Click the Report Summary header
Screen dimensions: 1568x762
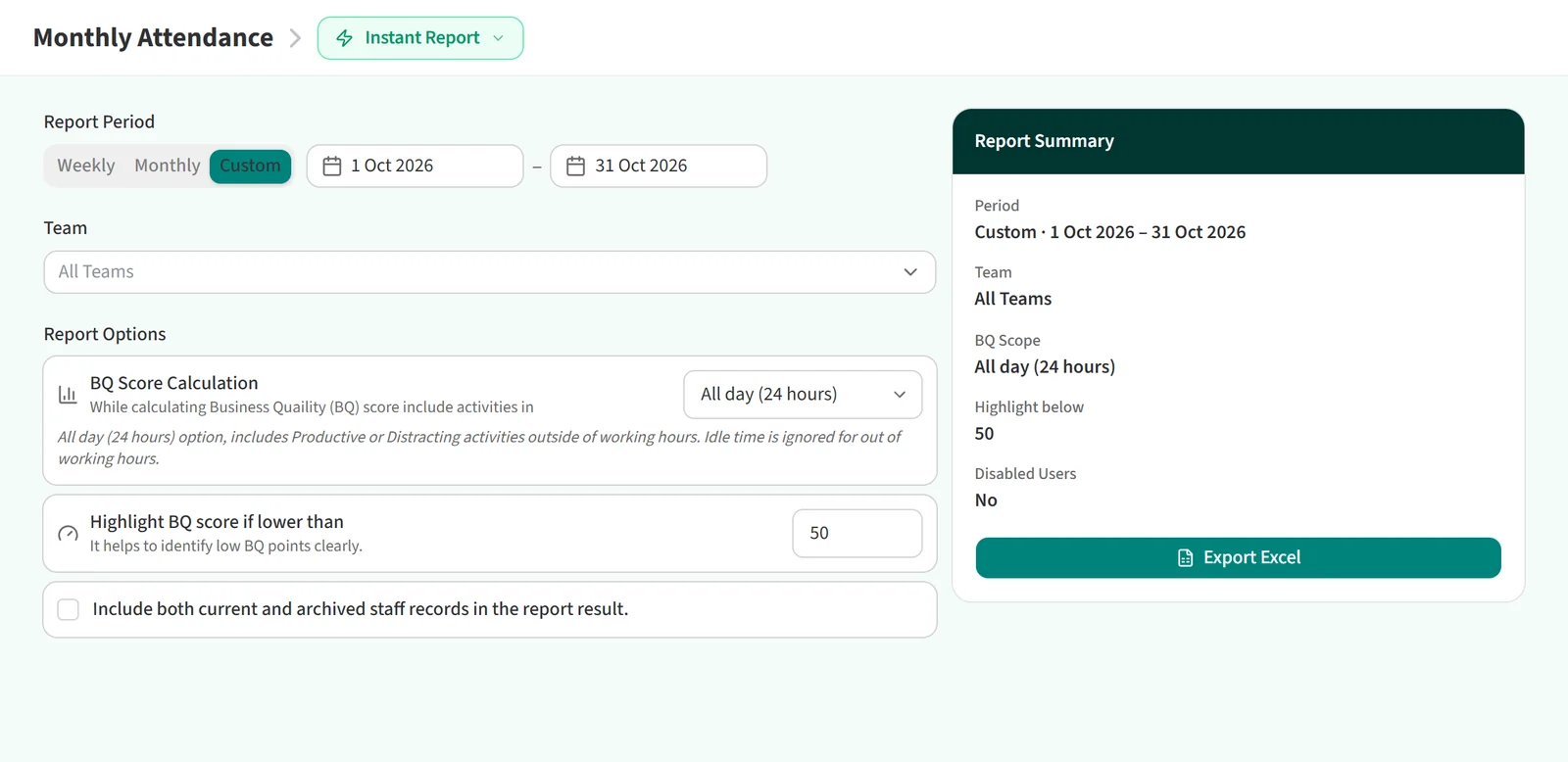tap(1238, 141)
